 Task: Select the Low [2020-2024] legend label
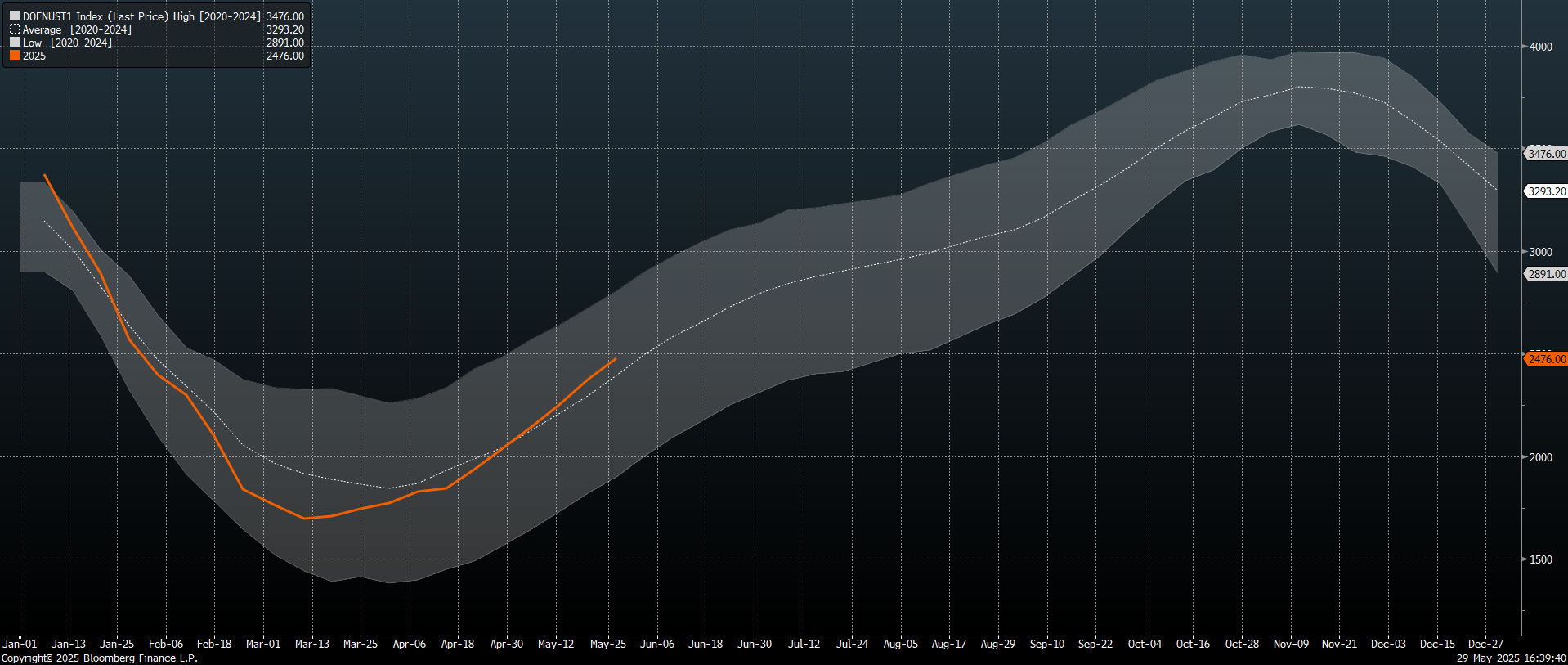coord(67,43)
